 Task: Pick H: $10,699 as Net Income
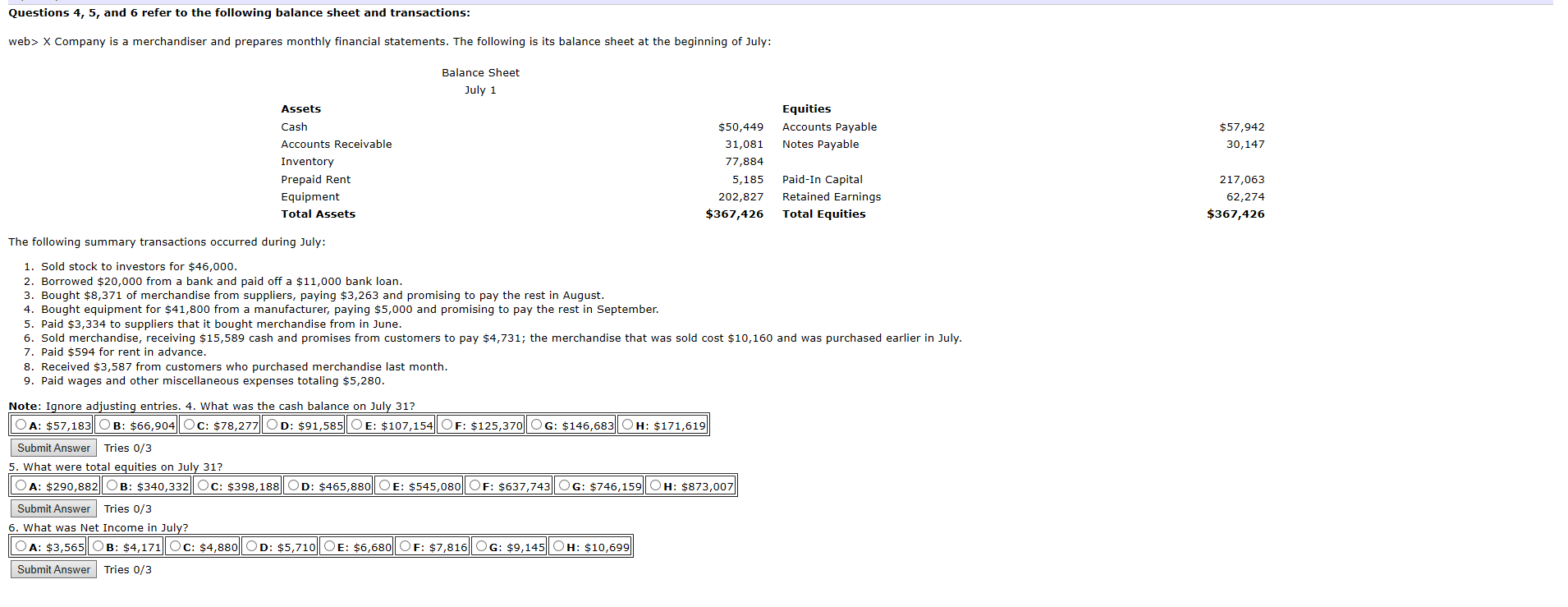558,546
